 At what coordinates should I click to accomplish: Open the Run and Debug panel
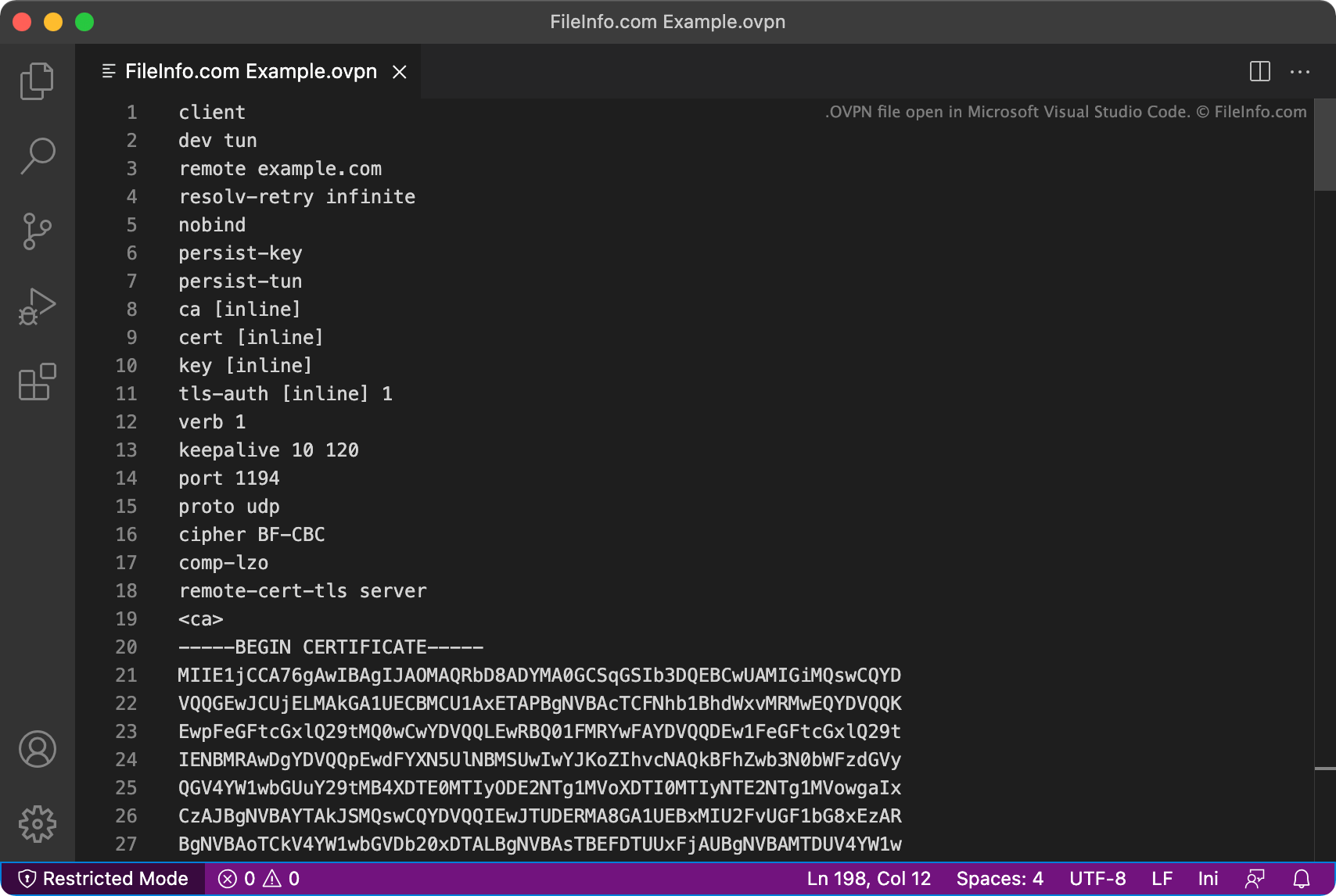click(x=37, y=306)
